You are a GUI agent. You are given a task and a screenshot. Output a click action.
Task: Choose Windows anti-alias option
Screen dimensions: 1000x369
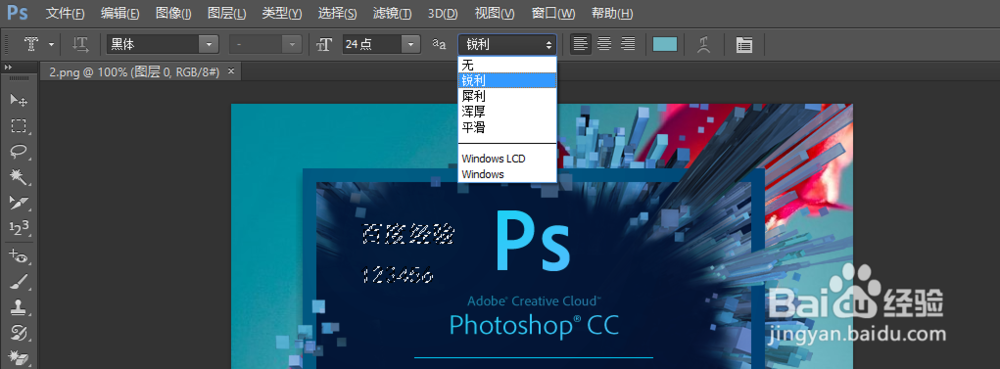(x=507, y=174)
